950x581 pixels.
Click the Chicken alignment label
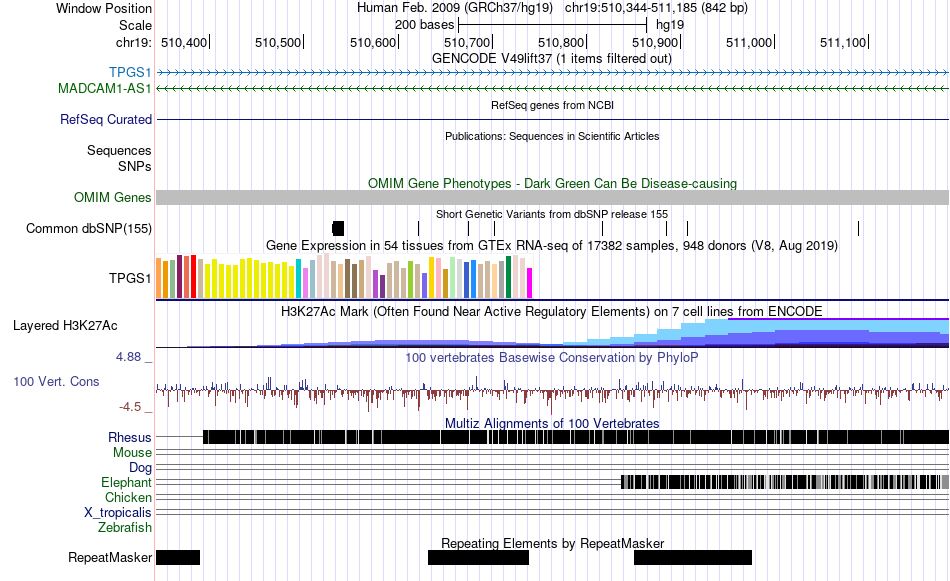tap(128, 497)
